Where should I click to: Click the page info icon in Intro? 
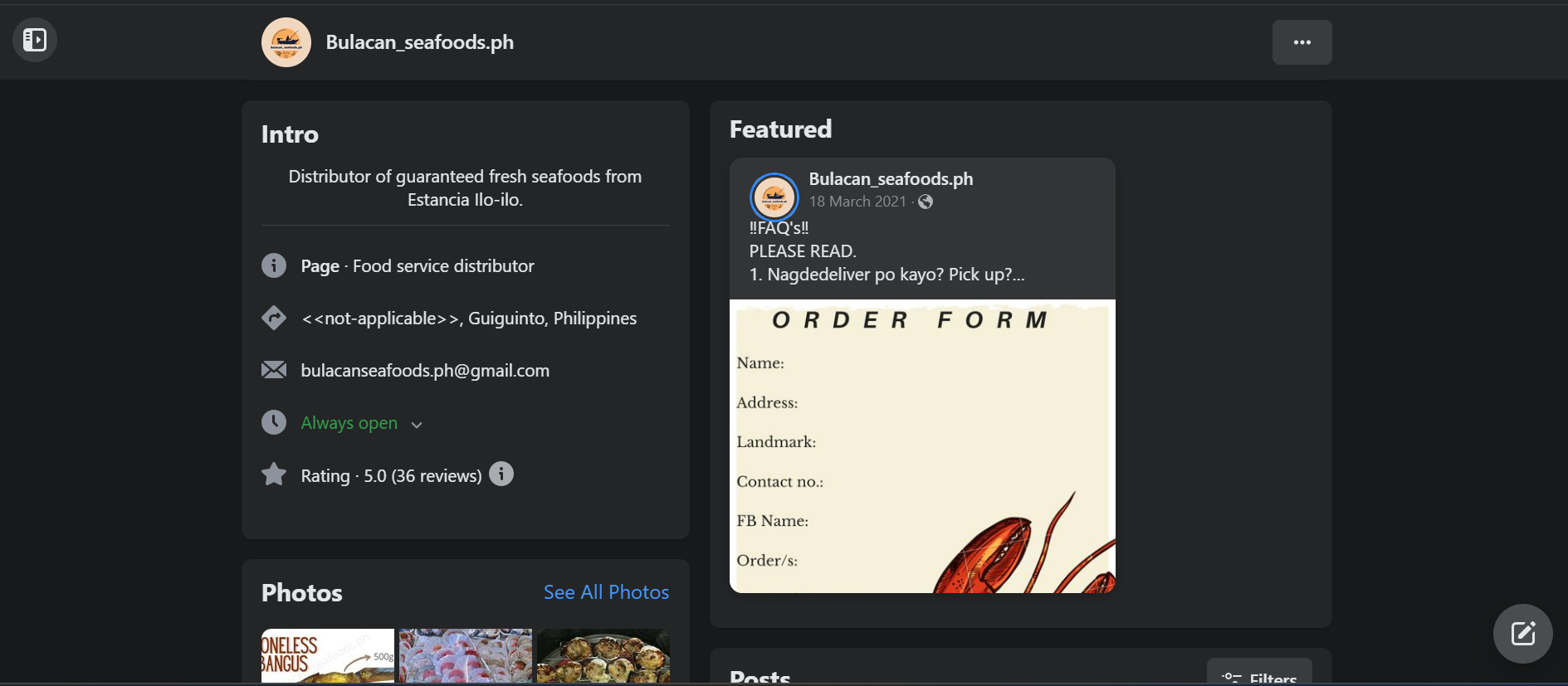click(x=274, y=265)
